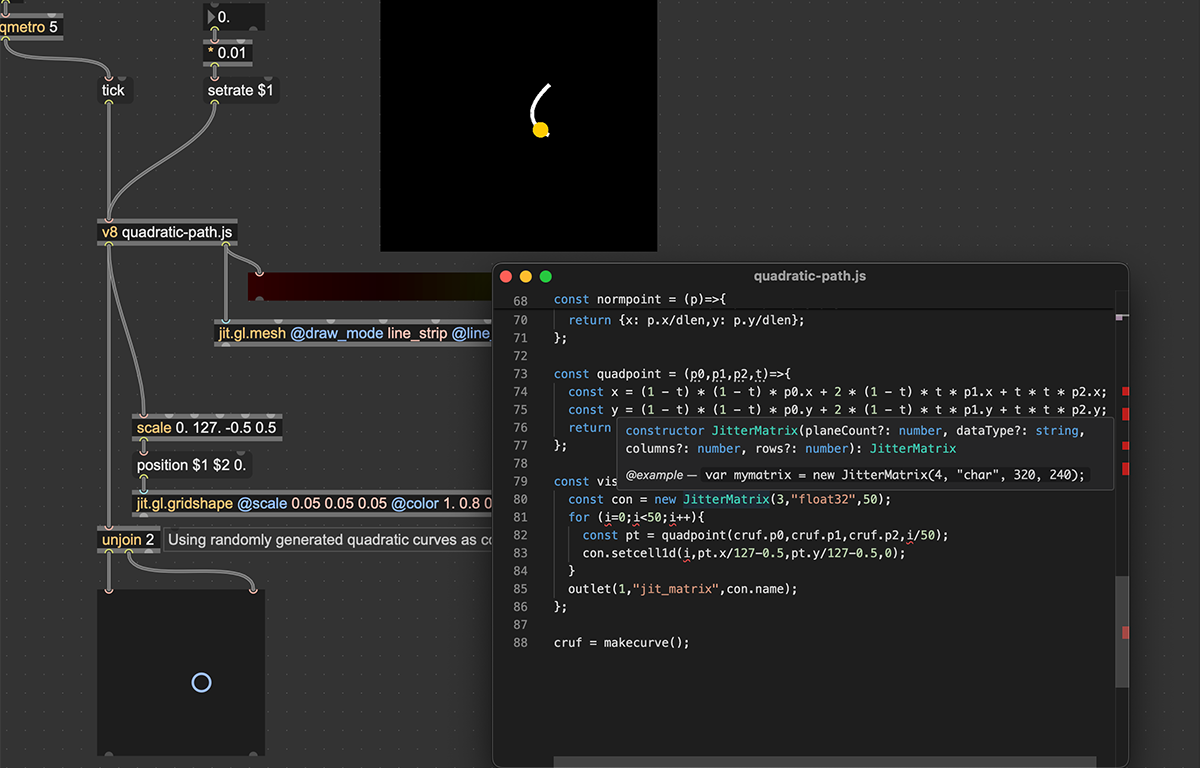
Task: Select the scale 0. 127. -0.5 0.5 object
Action: [x=206, y=428]
